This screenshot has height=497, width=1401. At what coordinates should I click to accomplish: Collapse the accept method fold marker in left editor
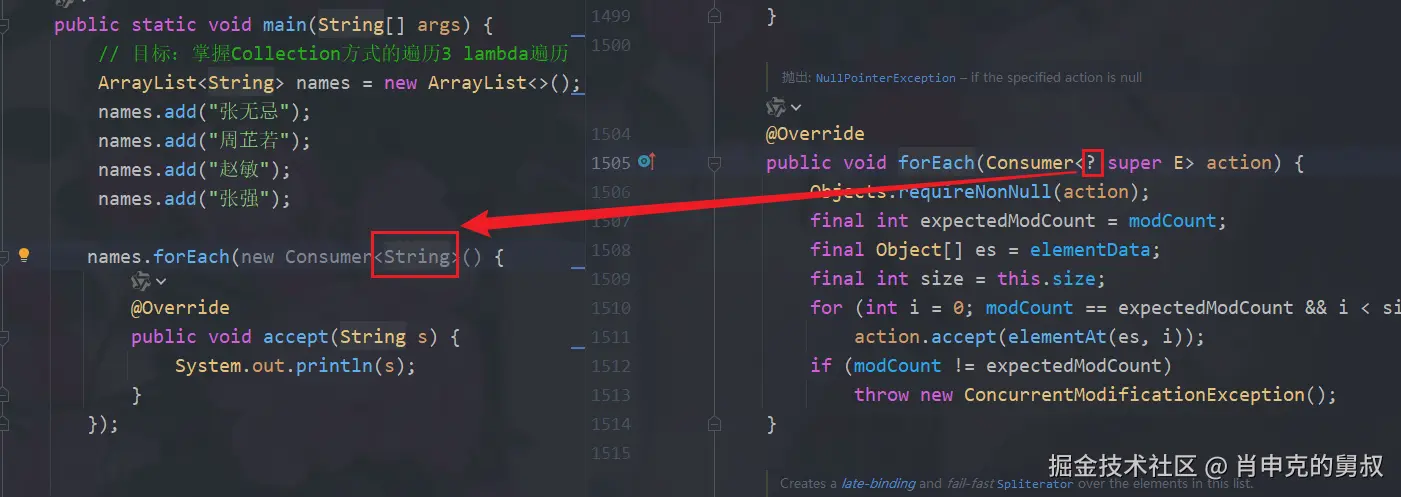point(4,336)
